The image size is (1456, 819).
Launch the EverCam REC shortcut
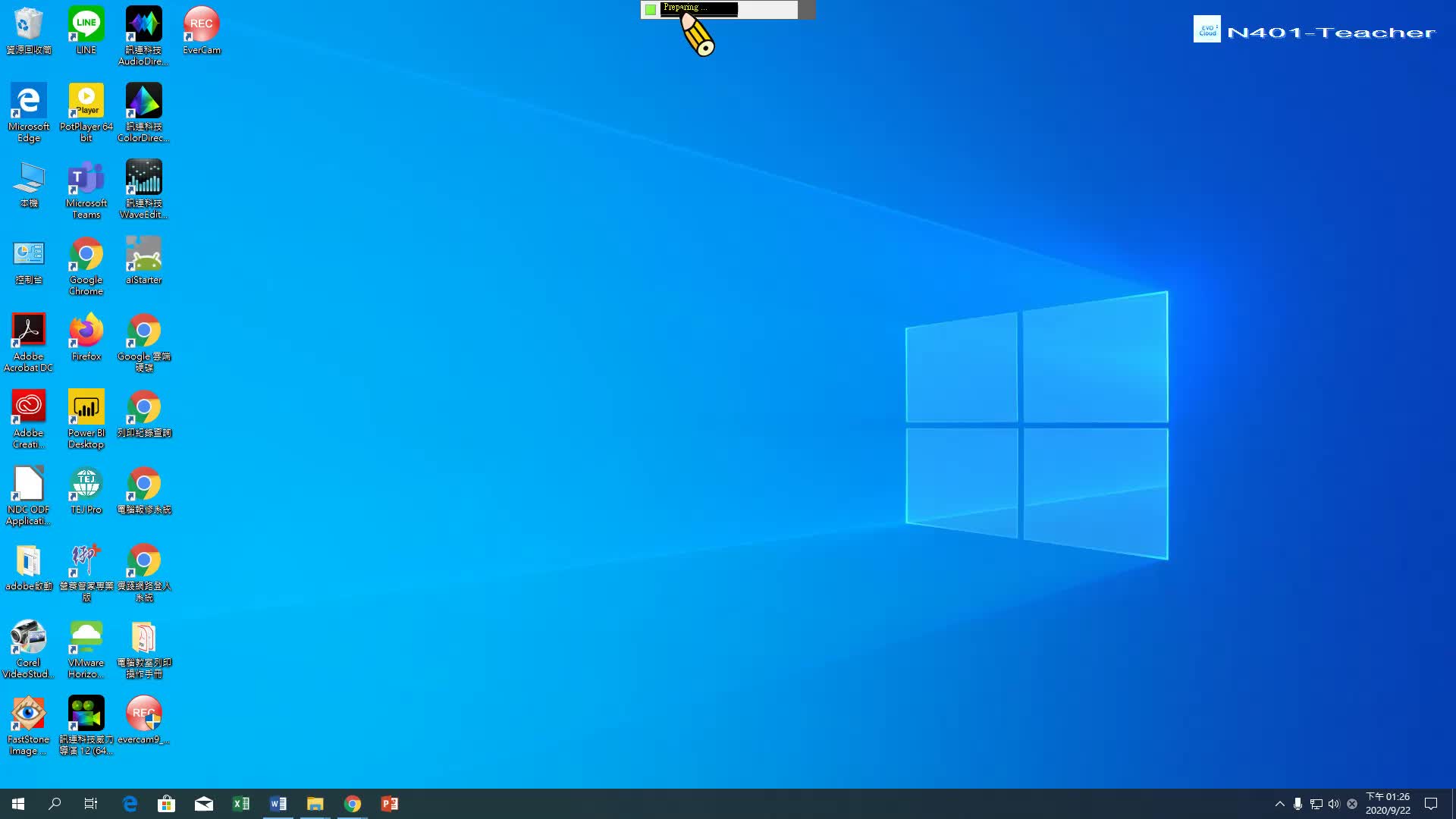click(201, 30)
